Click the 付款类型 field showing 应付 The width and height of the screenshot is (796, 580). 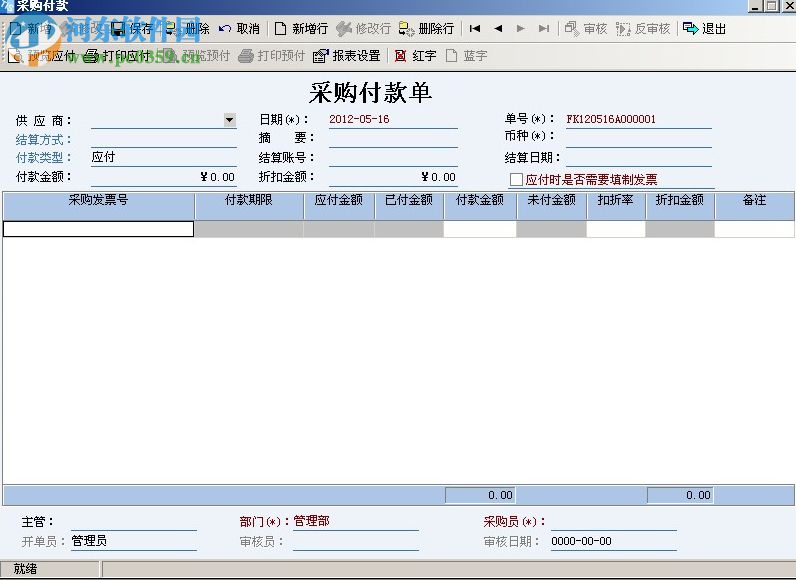pyautogui.click(x=163, y=158)
